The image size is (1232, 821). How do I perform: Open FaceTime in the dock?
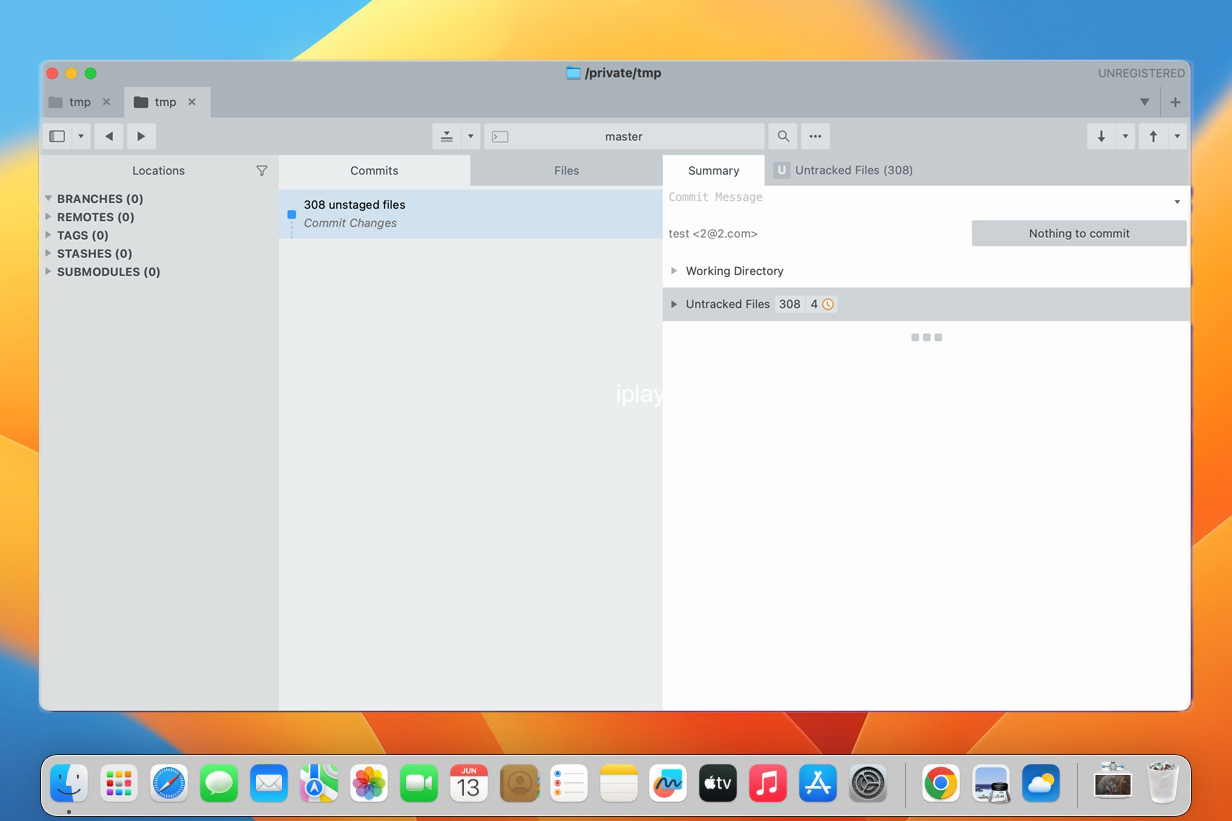point(419,784)
